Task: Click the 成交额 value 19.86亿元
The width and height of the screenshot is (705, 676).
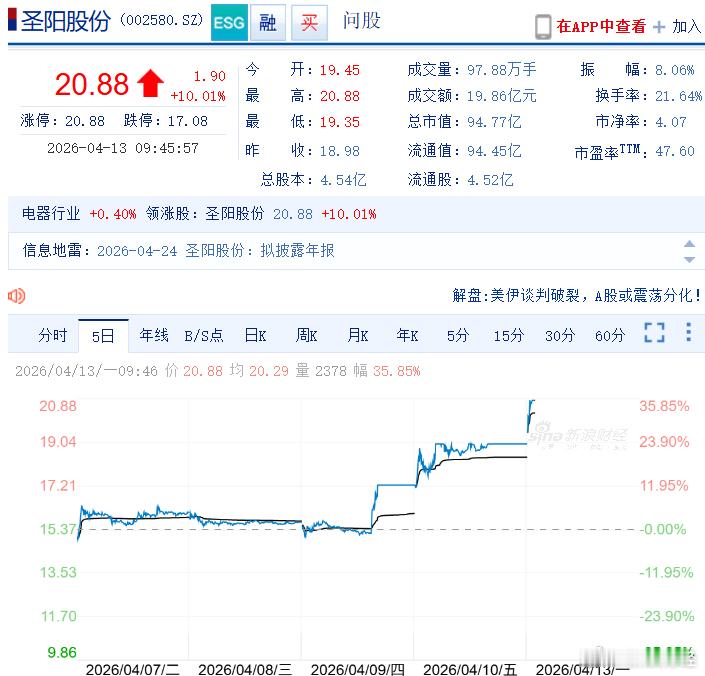Action: click(x=502, y=96)
